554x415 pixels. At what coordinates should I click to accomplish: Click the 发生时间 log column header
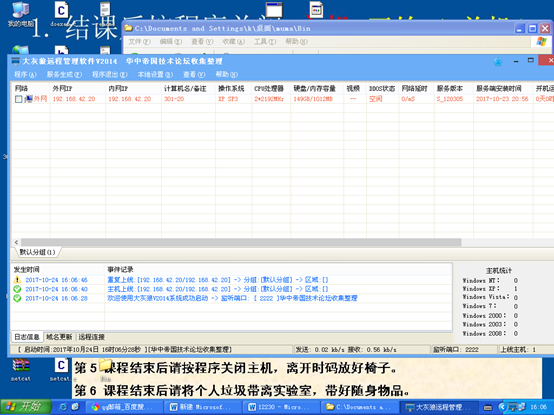click(x=58, y=269)
